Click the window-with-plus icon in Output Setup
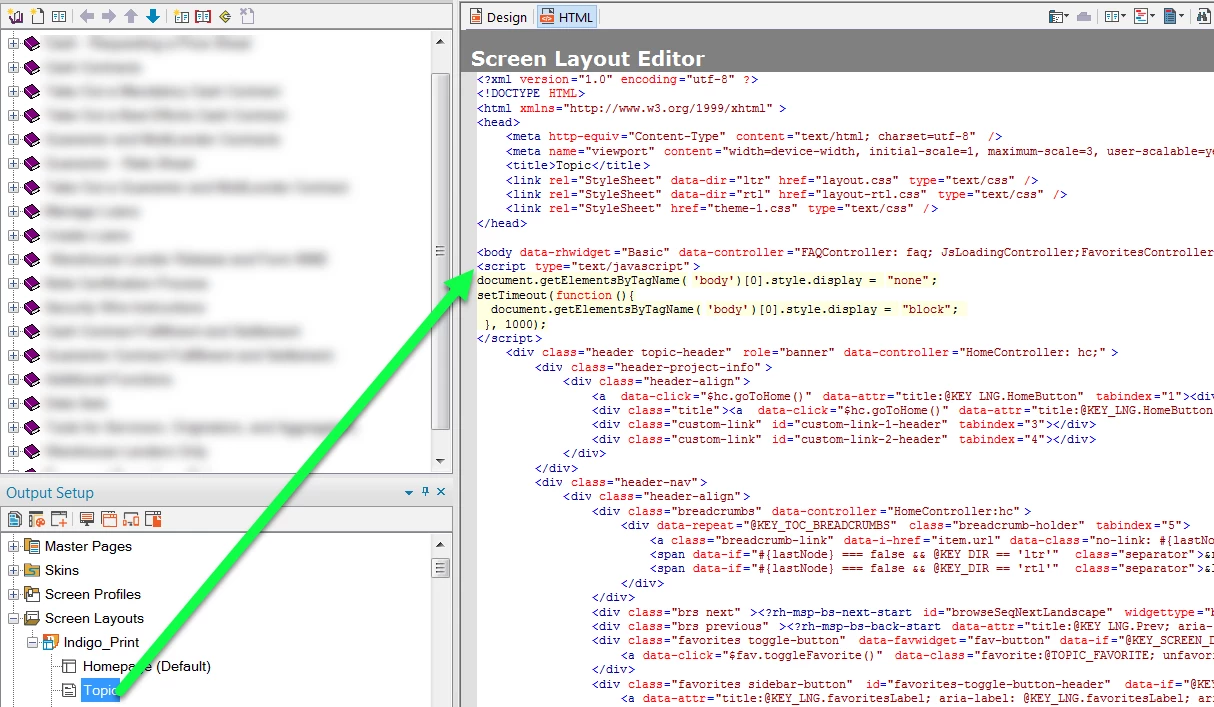1214x707 pixels. pyautogui.click(x=59, y=519)
